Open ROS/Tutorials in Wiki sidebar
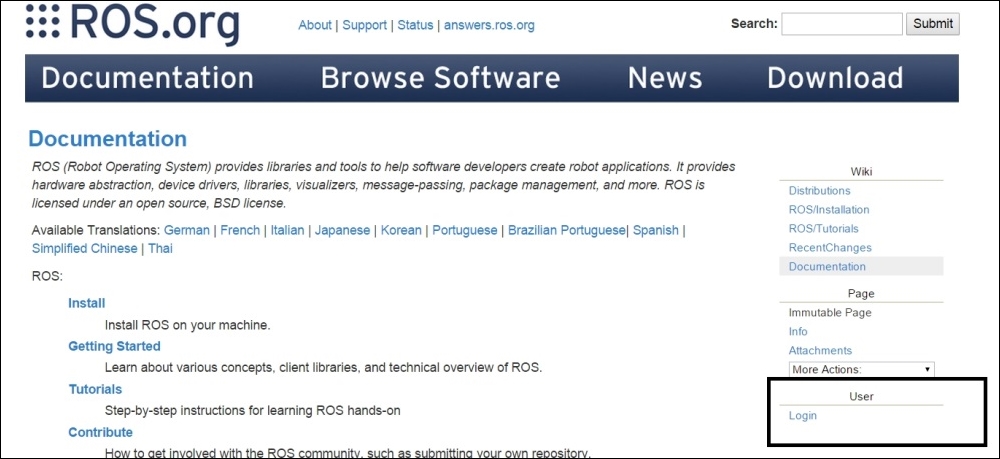The width and height of the screenshot is (1000, 459). [x=824, y=228]
